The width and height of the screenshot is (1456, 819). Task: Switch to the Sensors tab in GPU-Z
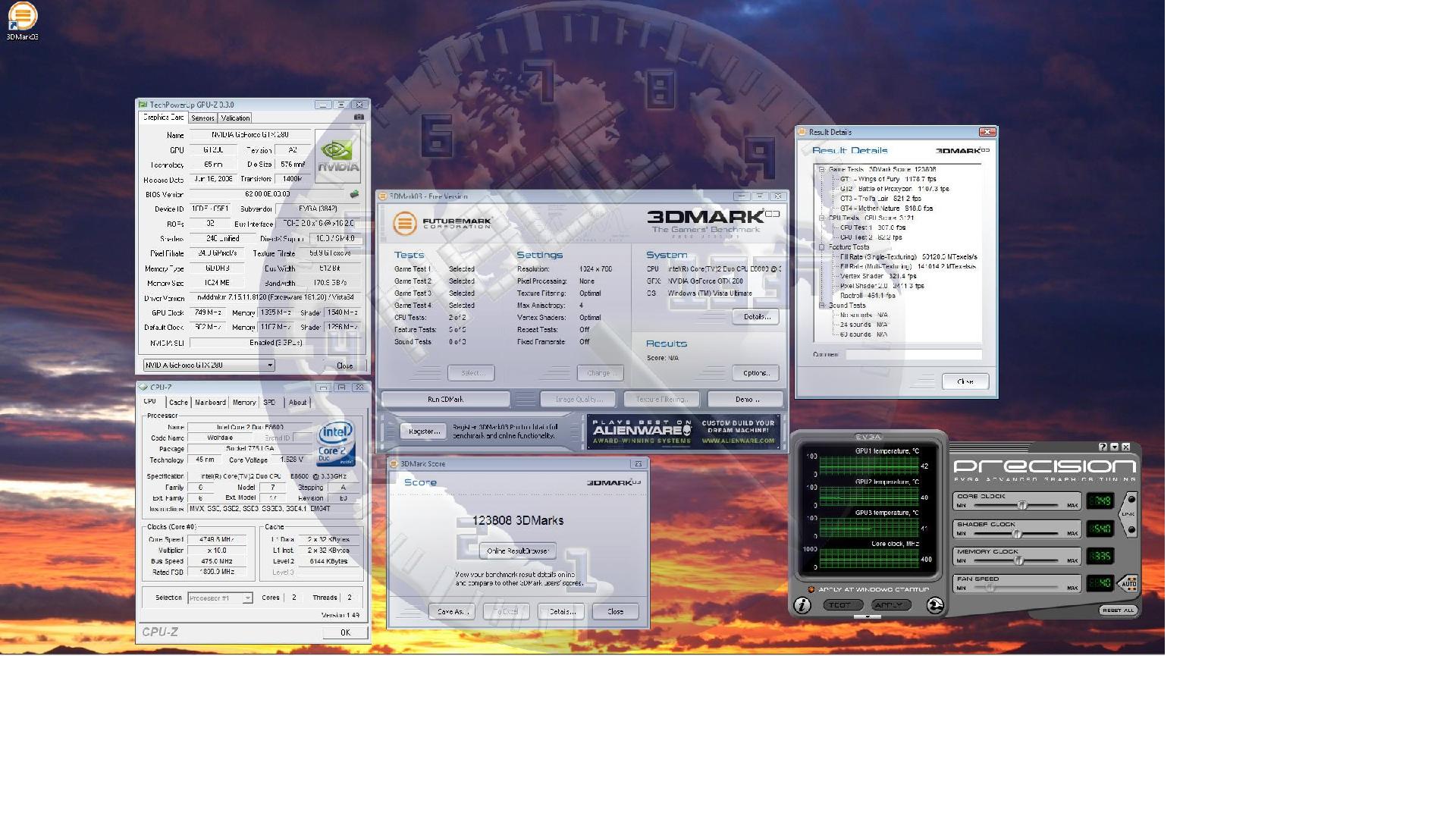[x=202, y=118]
